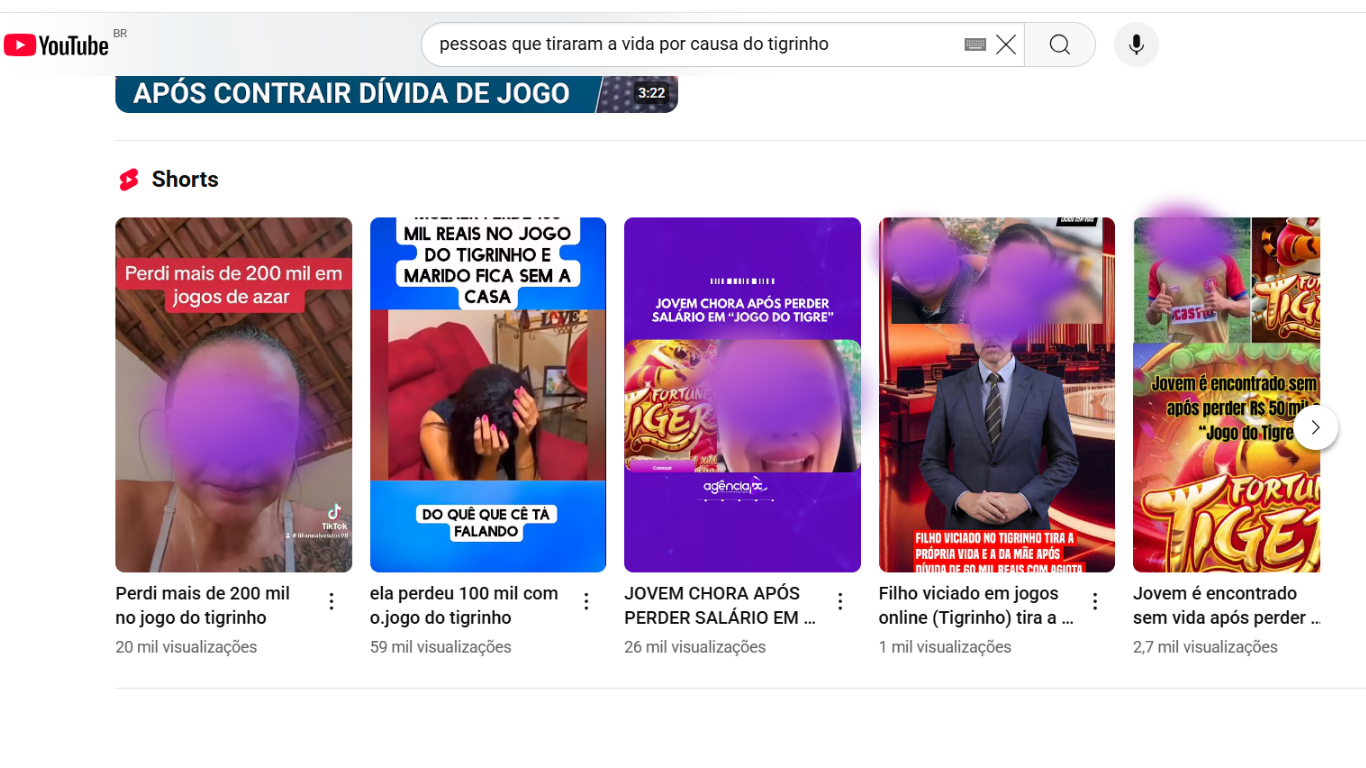
Task: Open title 'ela perdeu 100 mil com o.jogo'
Action: coord(464,605)
